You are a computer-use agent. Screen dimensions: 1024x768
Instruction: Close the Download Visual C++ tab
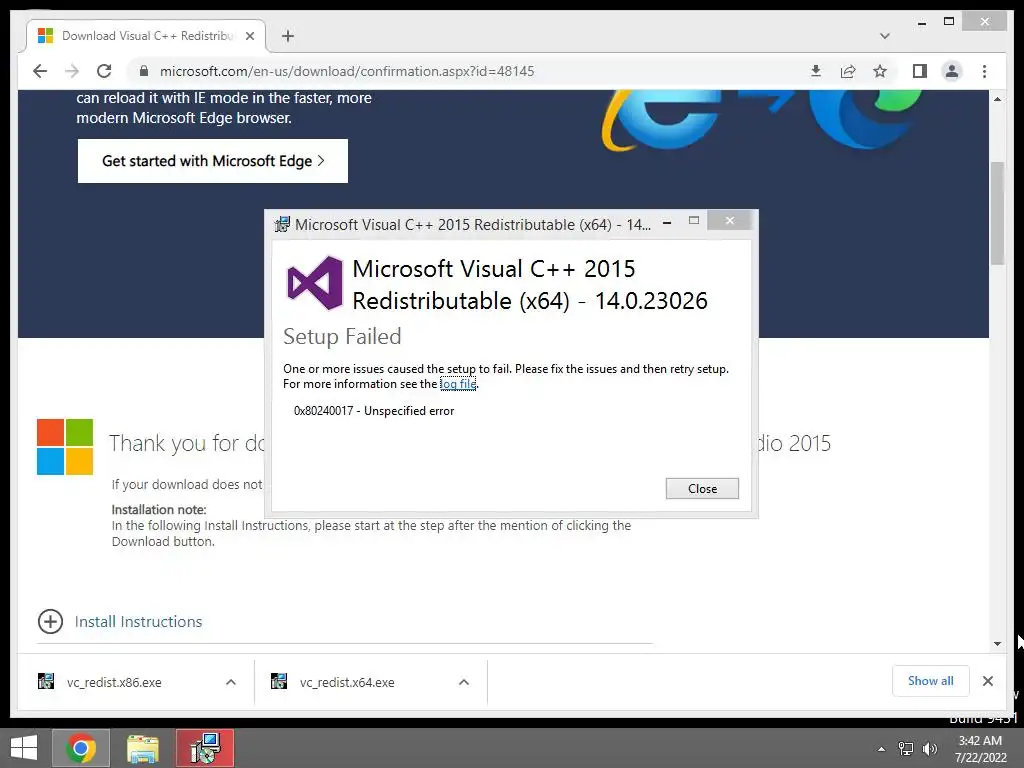tap(249, 36)
